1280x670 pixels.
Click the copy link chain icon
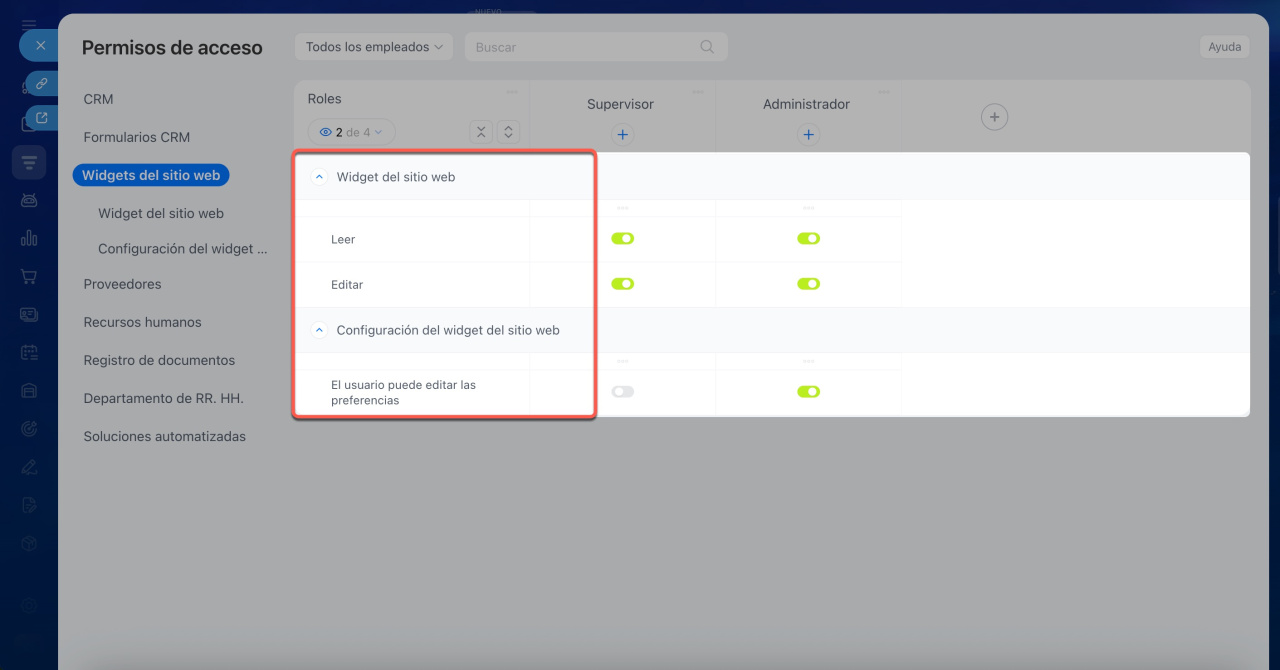pyautogui.click(x=42, y=84)
